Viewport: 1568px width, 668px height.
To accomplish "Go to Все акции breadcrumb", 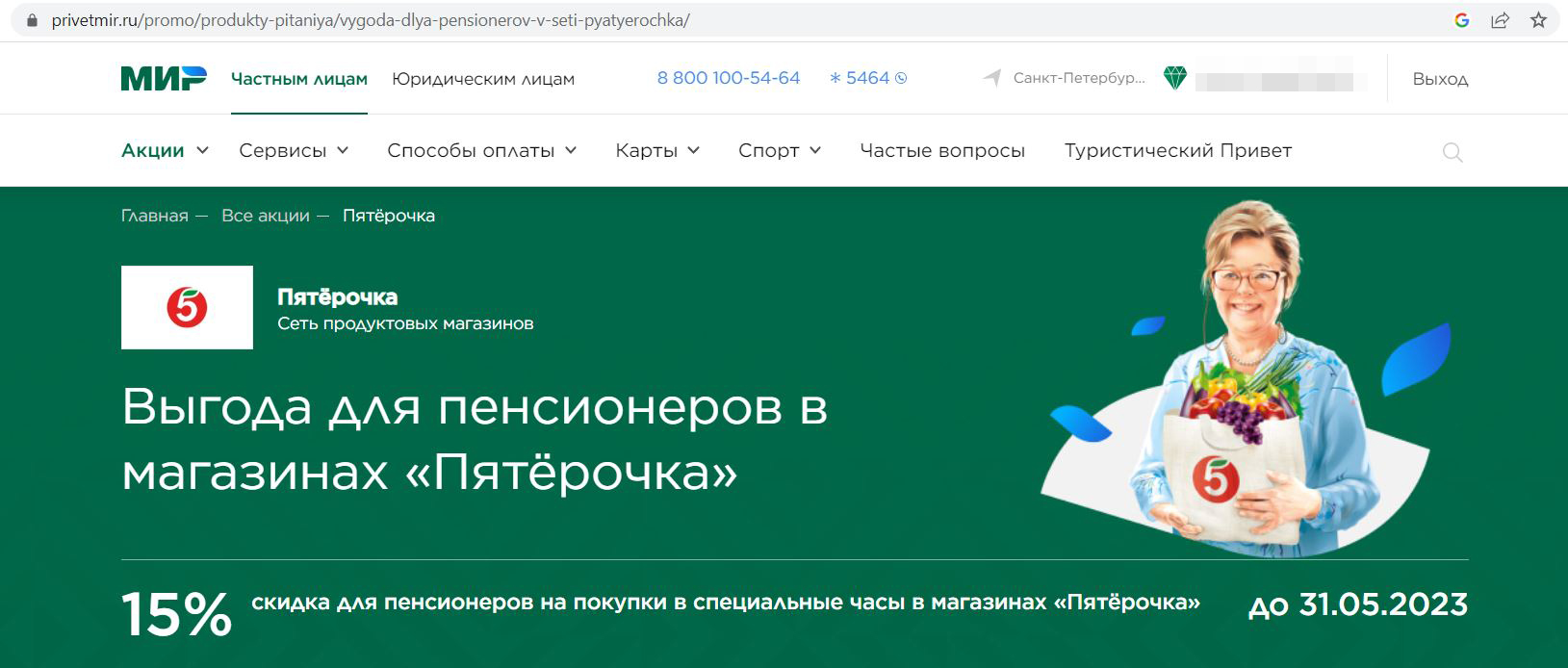I will pyautogui.click(x=266, y=216).
